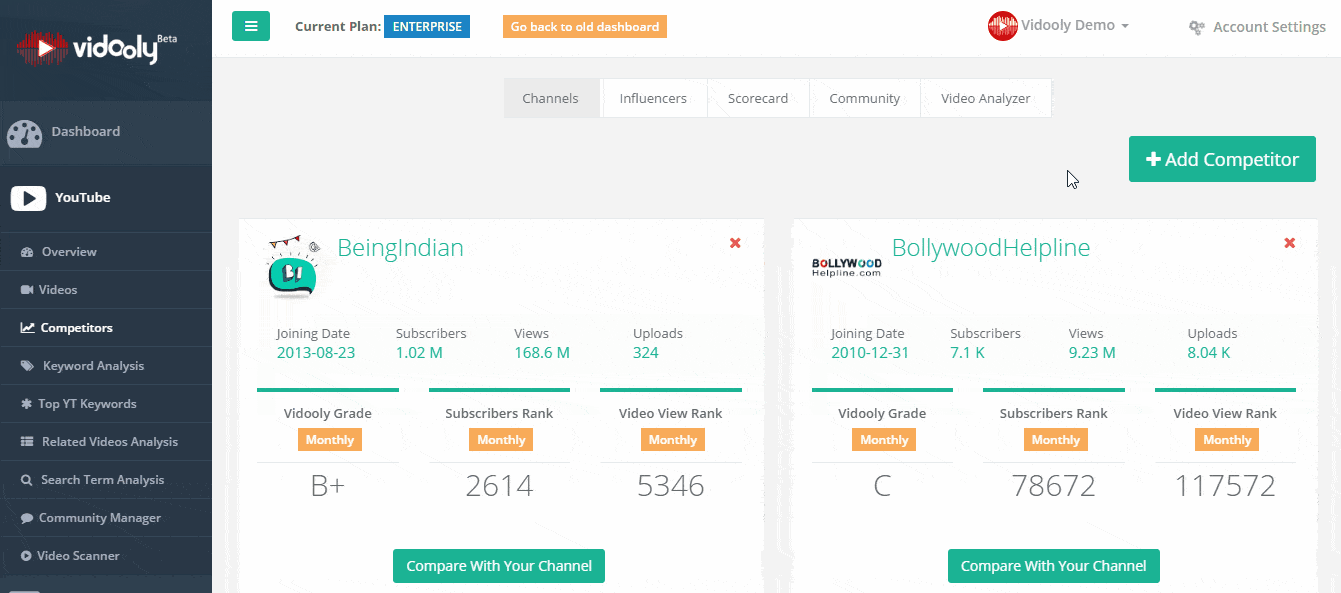
Task: Click the Dashboard gauge icon
Action: click(24, 133)
